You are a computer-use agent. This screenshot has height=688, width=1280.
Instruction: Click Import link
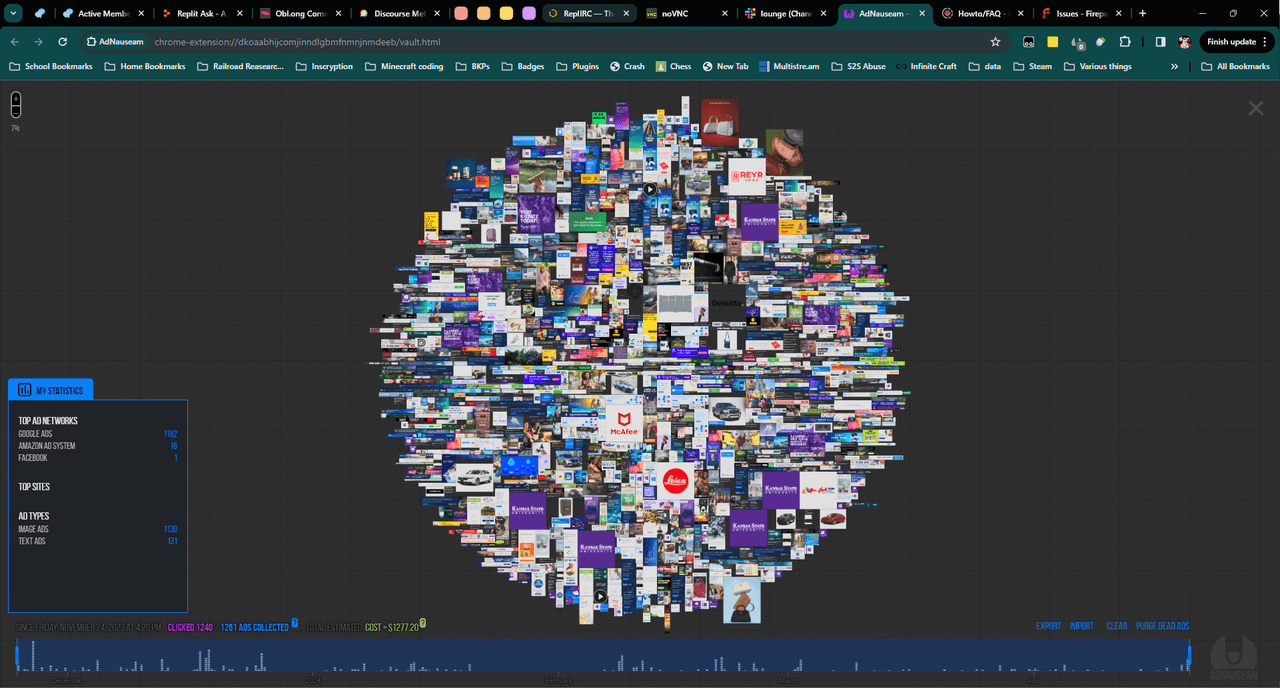coord(1082,626)
